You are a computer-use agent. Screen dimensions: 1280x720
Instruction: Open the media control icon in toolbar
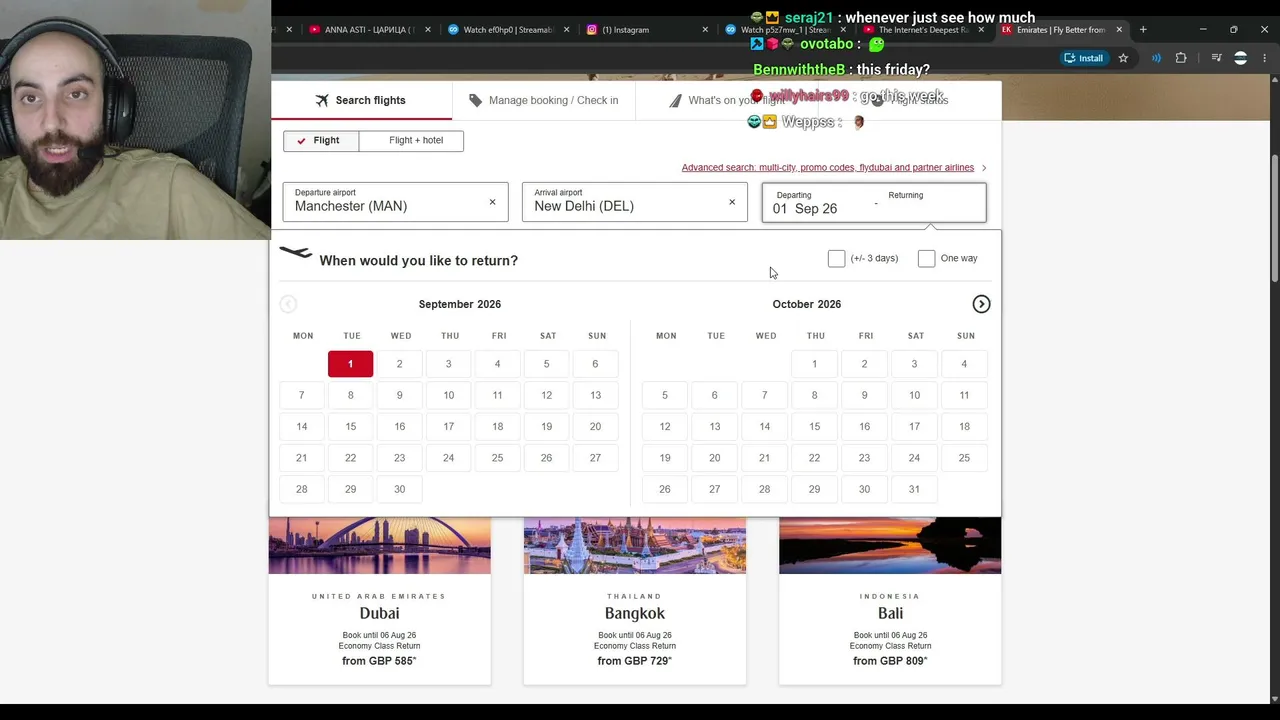click(x=1216, y=58)
